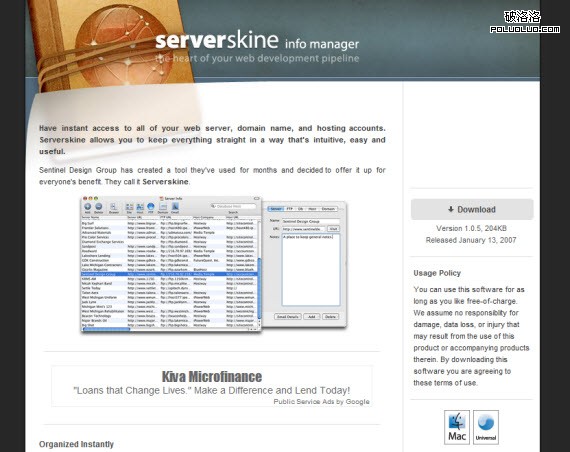Click the Mac platform badge icon
The height and width of the screenshot is (452, 570).
tap(457, 427)
